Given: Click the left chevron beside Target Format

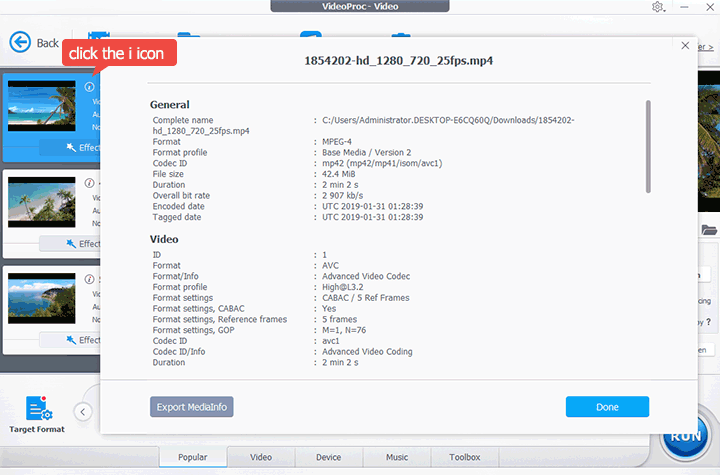Looking at the screenshot, I should pyautogui.click(x=83, y=412).
